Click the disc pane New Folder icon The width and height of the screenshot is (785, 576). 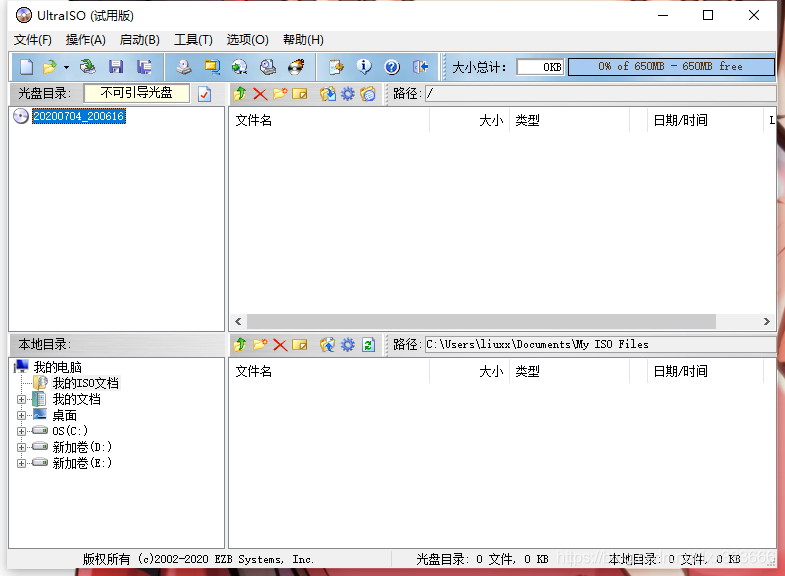point(280,94)
